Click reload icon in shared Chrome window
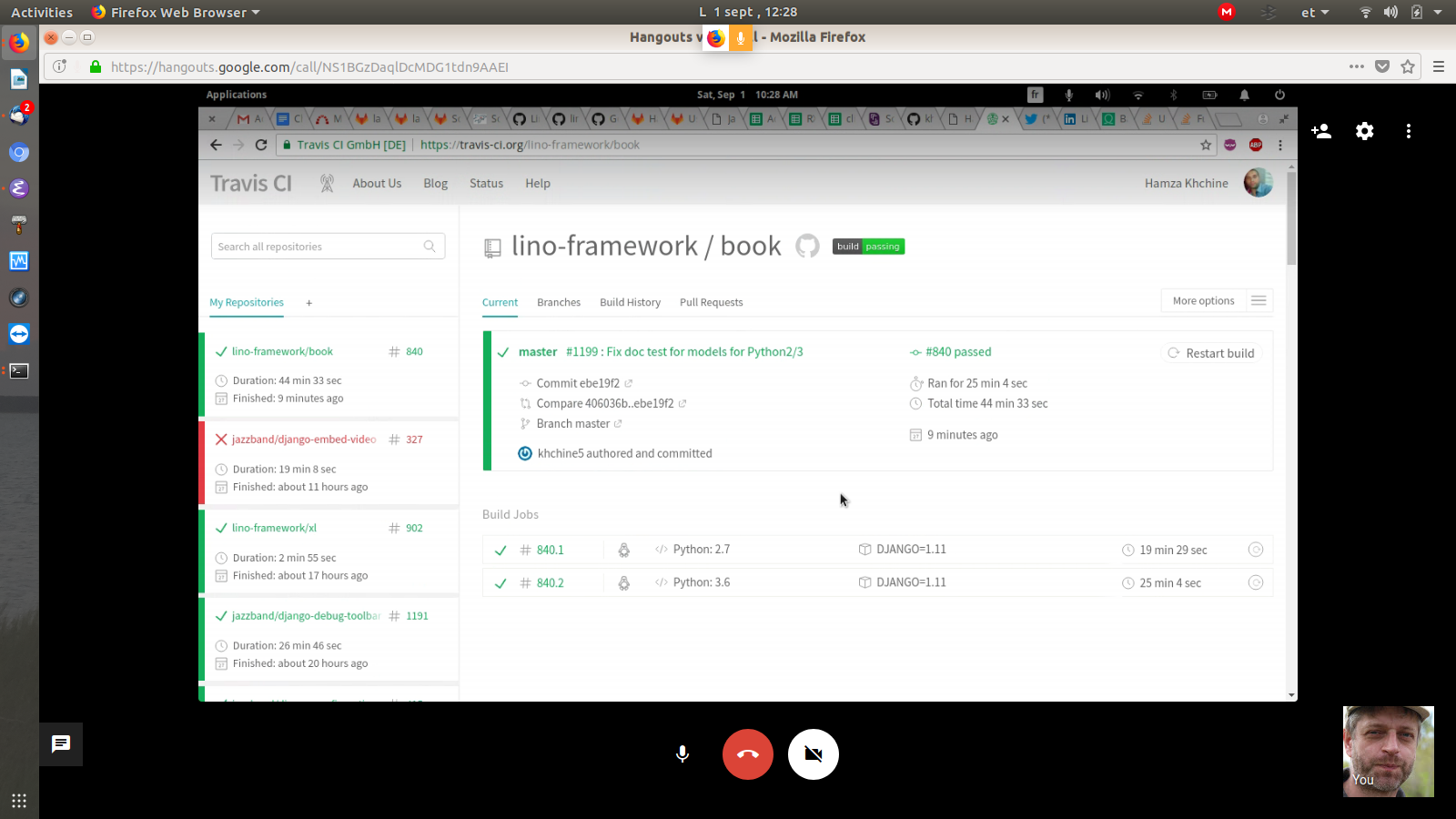1456x819 pixels. [x=261, y=145]
